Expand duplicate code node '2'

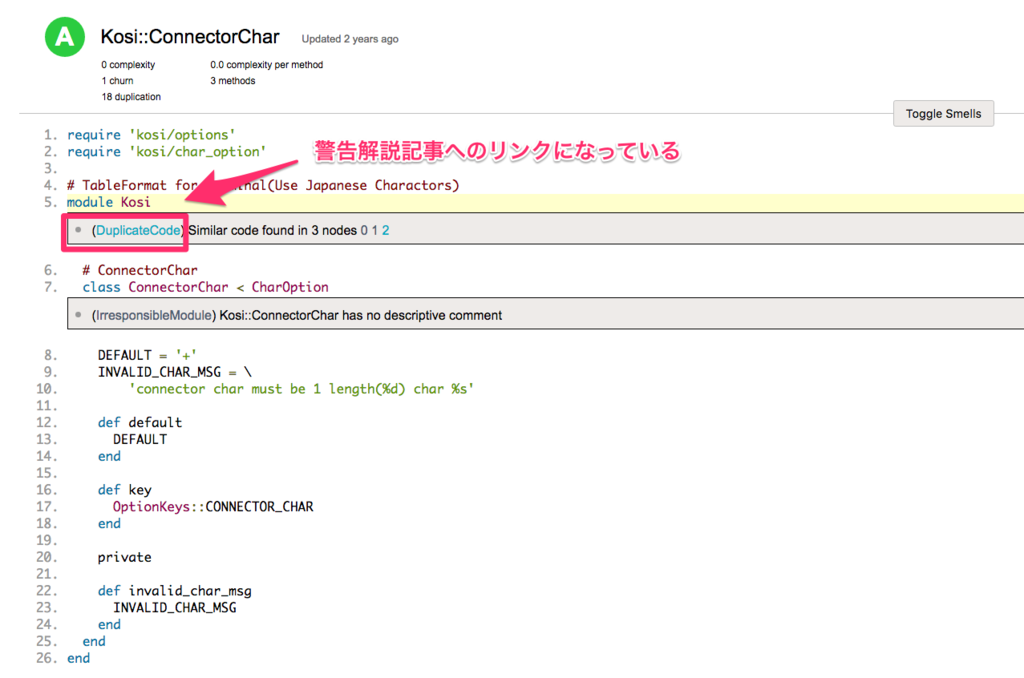click(387, 228)
